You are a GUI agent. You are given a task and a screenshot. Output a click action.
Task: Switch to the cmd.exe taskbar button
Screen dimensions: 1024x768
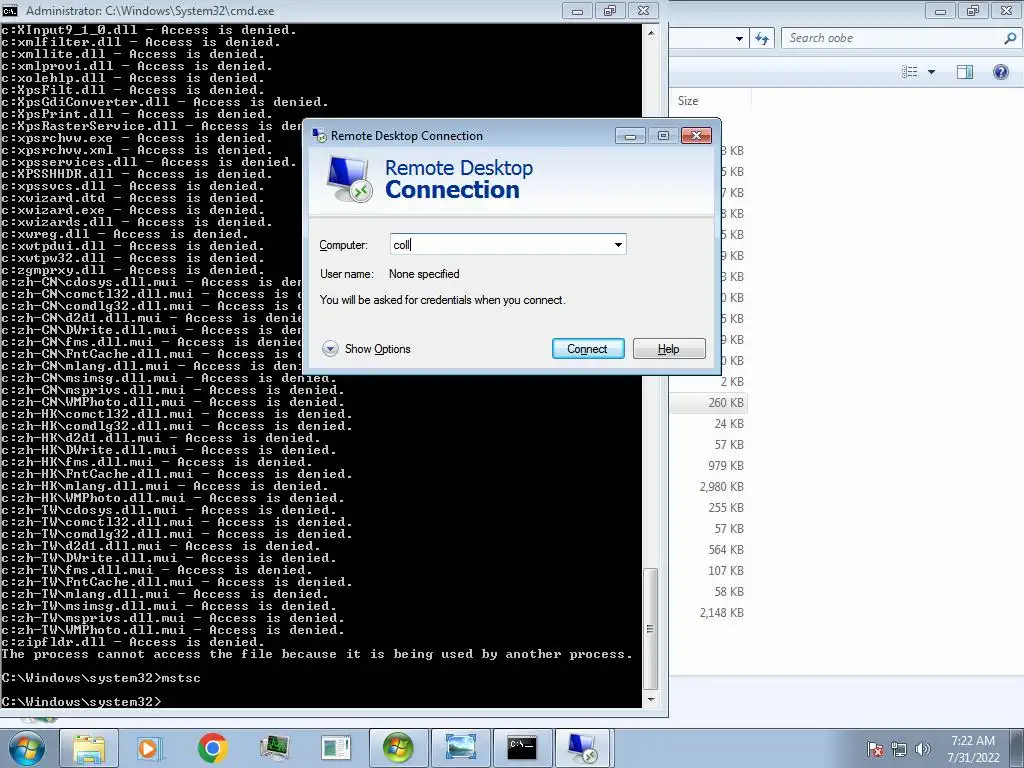click(522, 748)
